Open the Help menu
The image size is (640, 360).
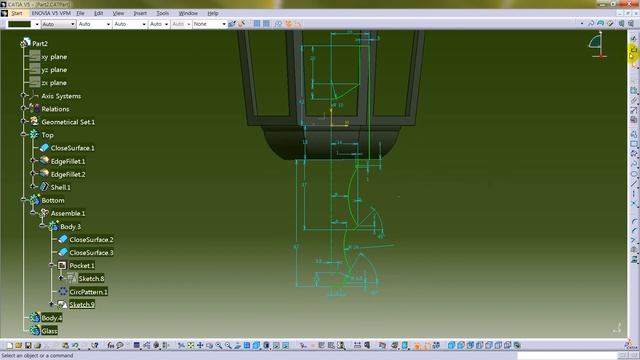213,13
